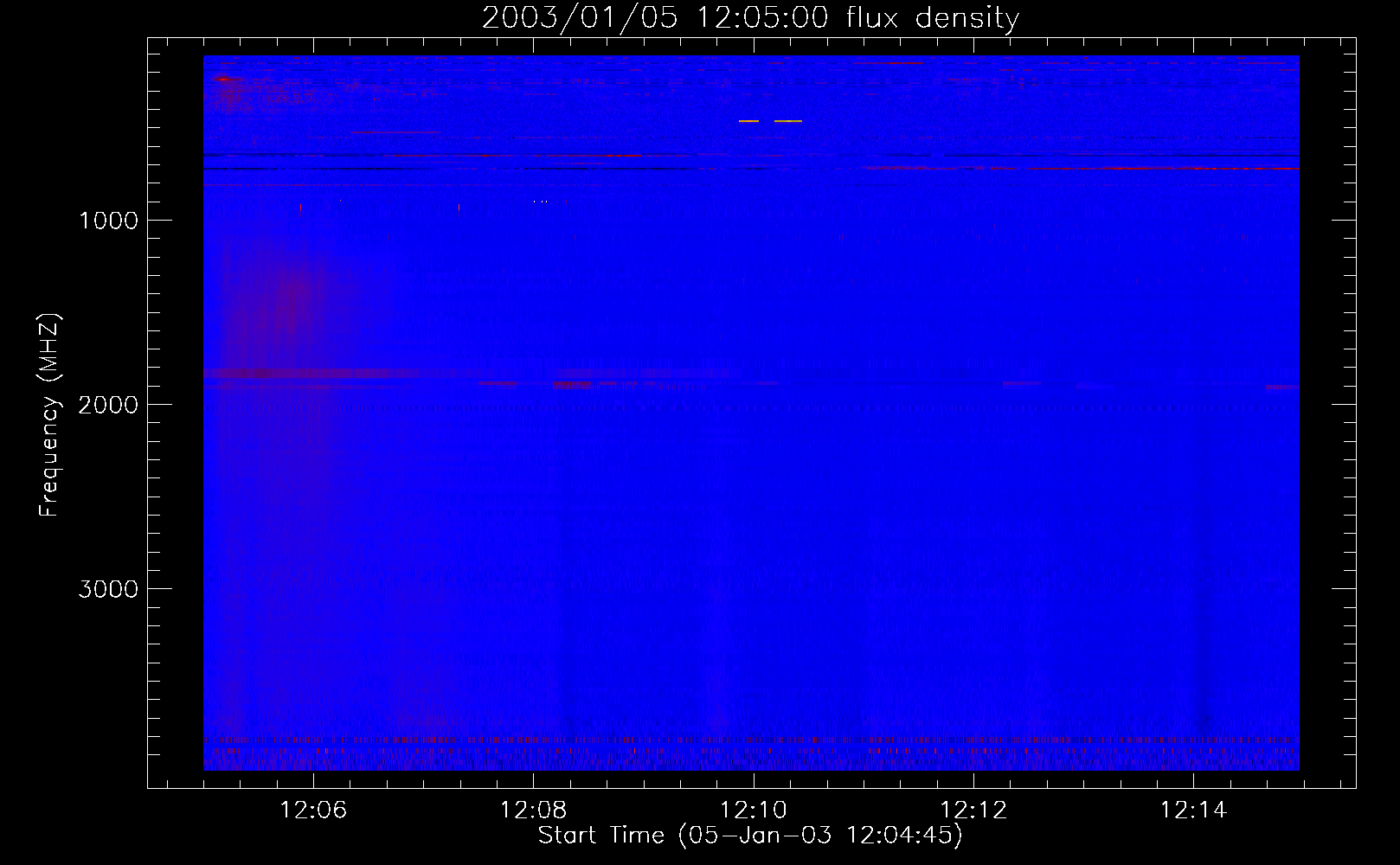Click the 1000 frequency tick label
Image resolution: width=1400 pixels, height=865 pixels.
tap(108, 221)
